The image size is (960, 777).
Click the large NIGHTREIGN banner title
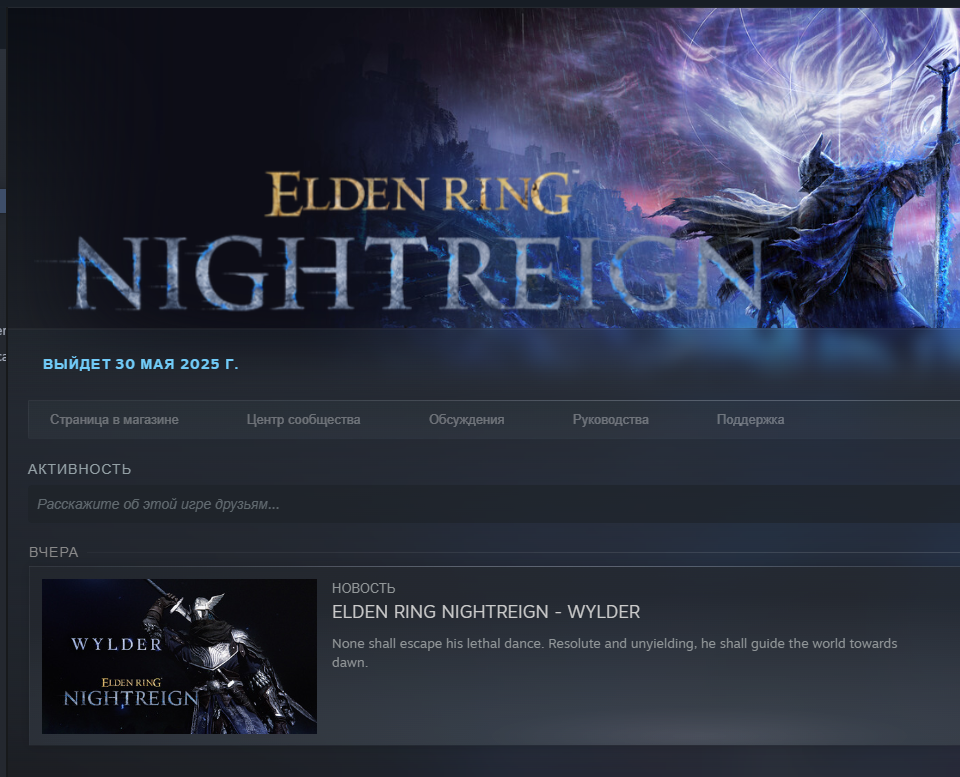pyautogui.click(x=418, y=272)
